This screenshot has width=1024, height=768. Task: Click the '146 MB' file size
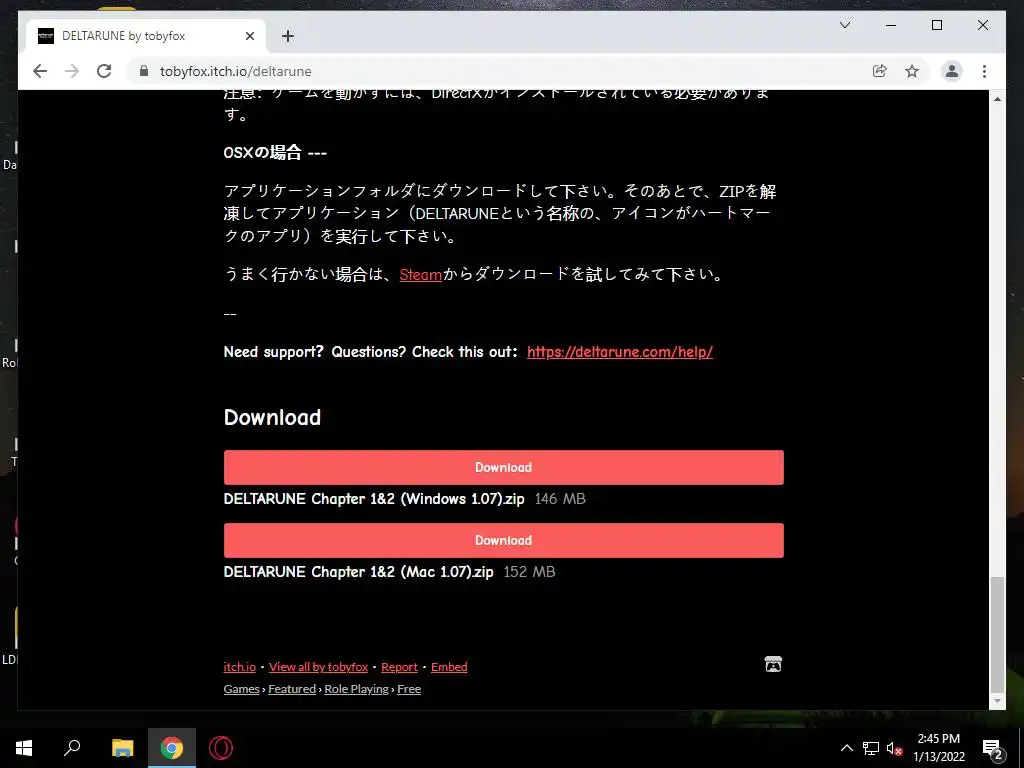click(560, 499)
